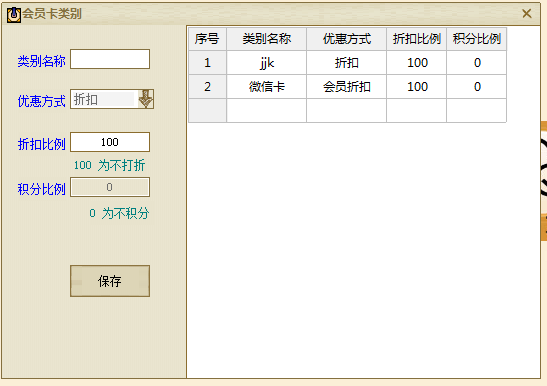Image resolution: width=547 pixels, height=386 pixels.
Task: Close the 会员卡类别 window
Action: pos(527,14)
